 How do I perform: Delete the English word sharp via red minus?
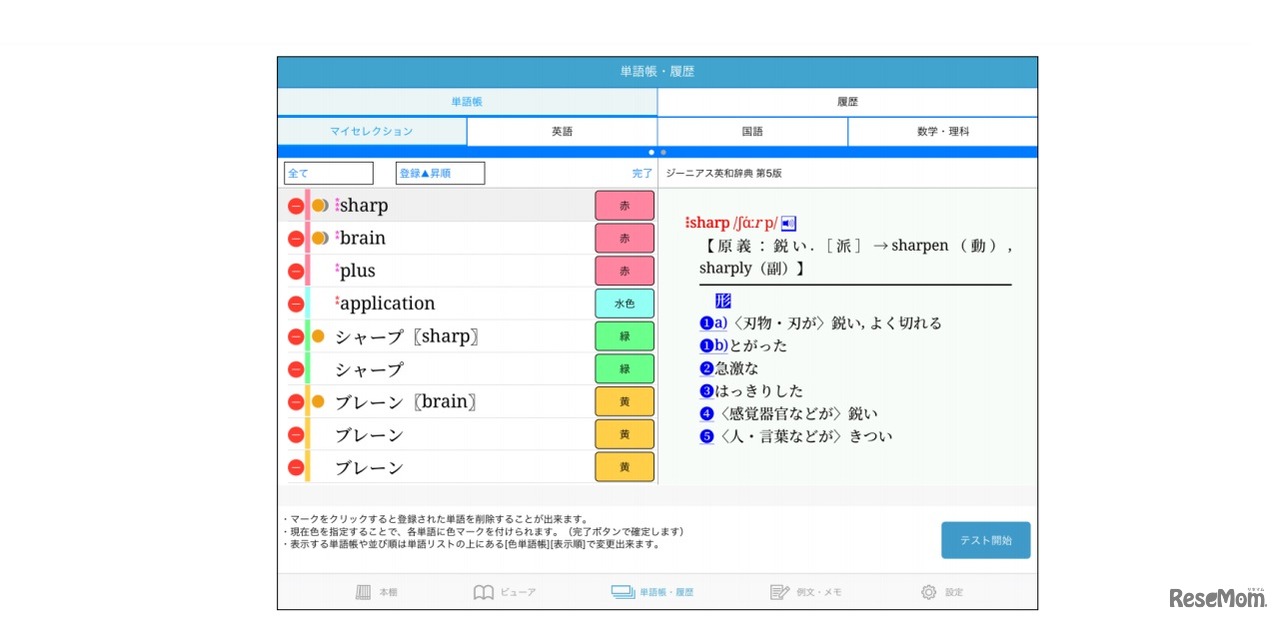(296, 206)
